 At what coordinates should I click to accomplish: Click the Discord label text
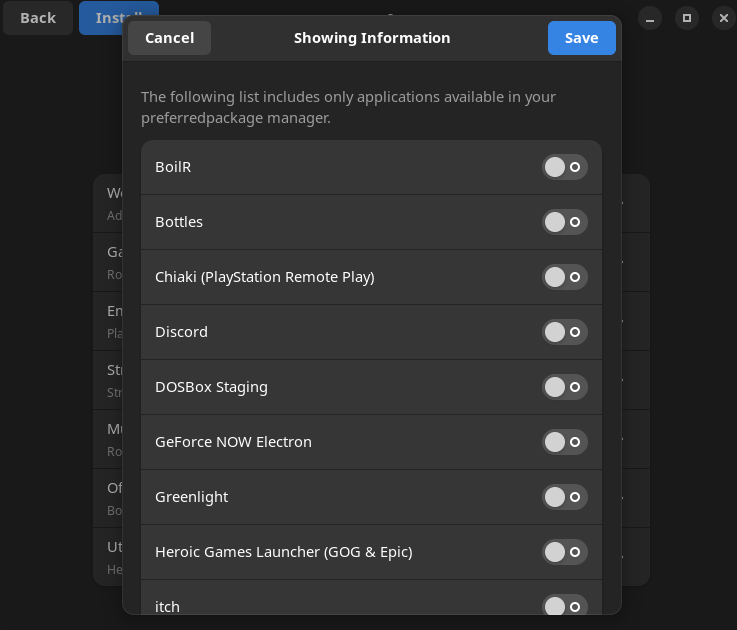[181, 332]
